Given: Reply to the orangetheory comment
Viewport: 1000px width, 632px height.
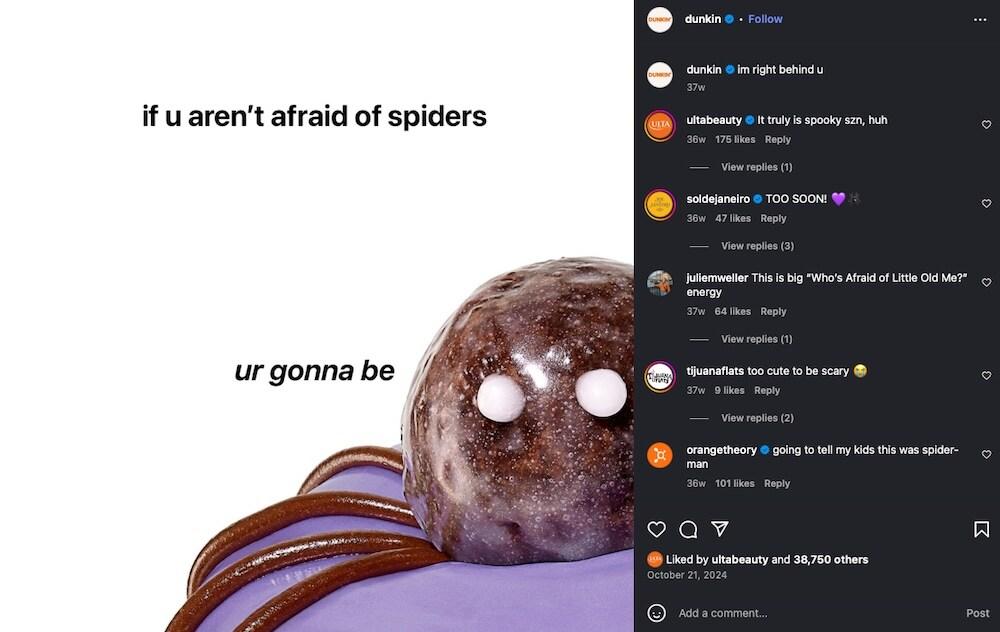Looking at the screenshot, I should (777, 483).
